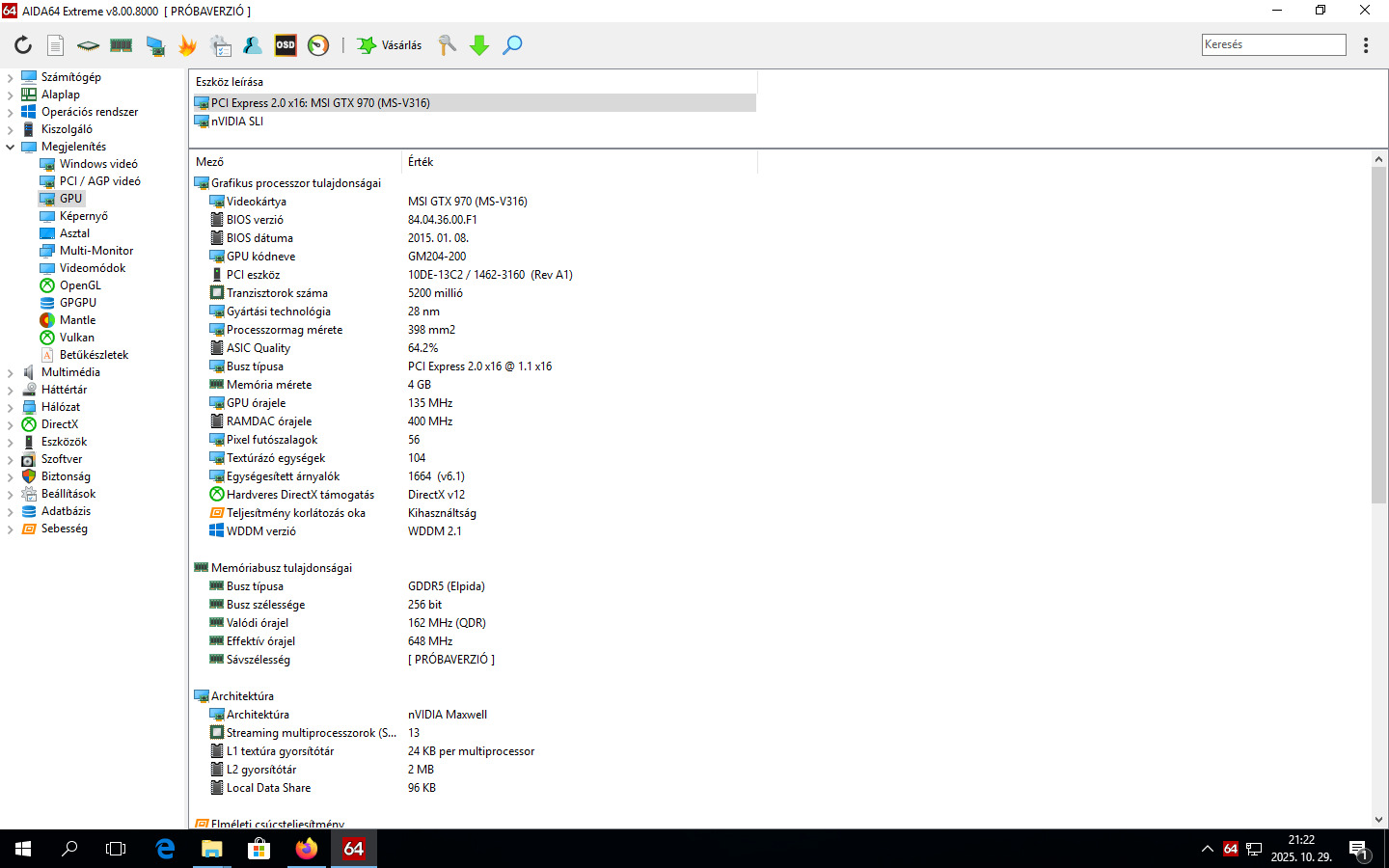Viewport: 1389px width, 868px height.
Task: Click the Vásárlás purchase button
Action: (390, 45)
